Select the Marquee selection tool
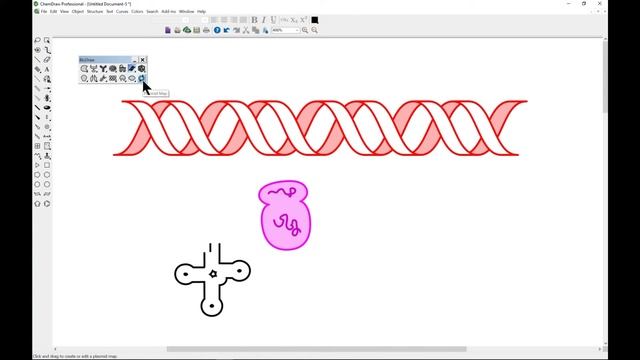Screen dimensions: 640x360 tap(47, 40)
